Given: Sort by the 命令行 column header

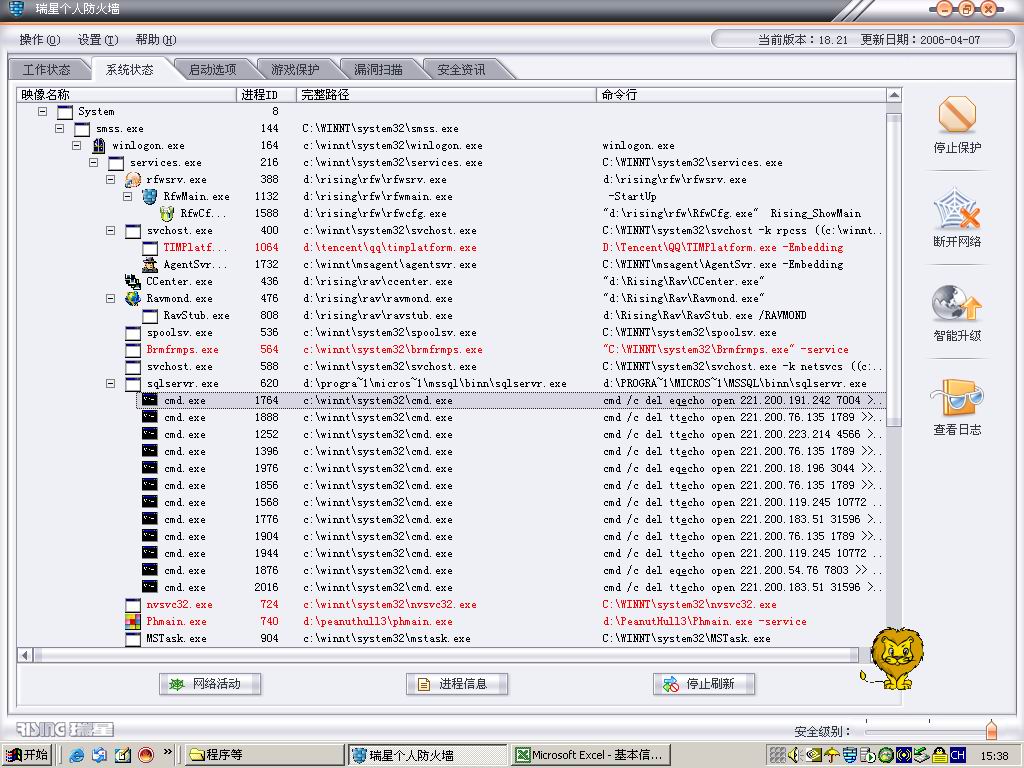Looking at the screenshot, I should pyautogui.click(x=741, y=95).
